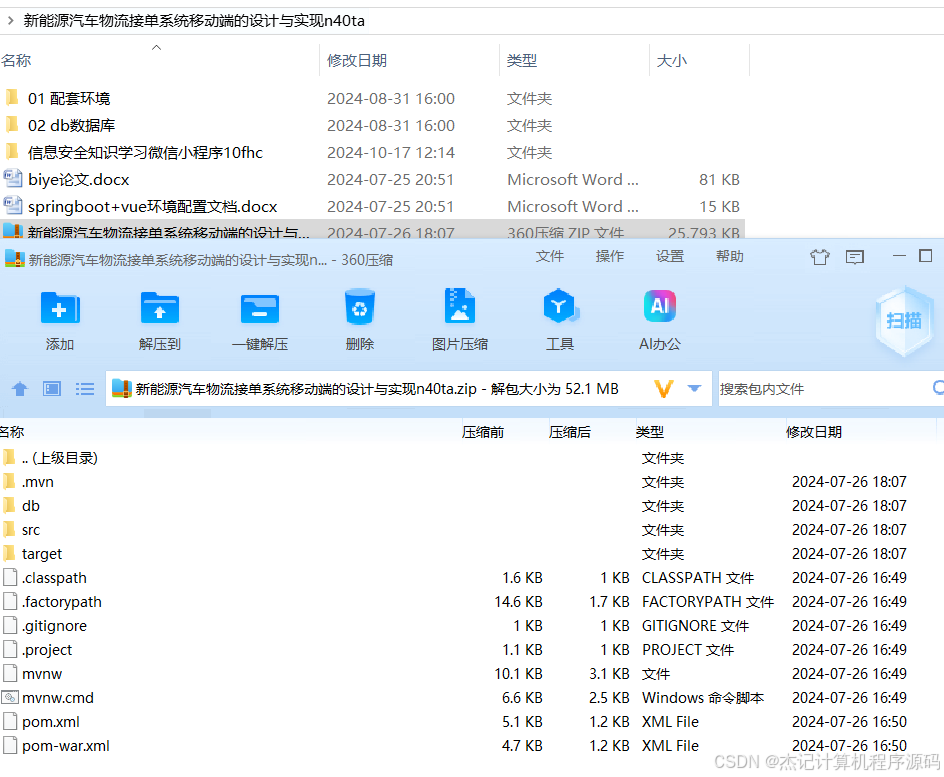Open the 文件 menu
This screenshot has height=777, width=944.
[x=550, y=256]
